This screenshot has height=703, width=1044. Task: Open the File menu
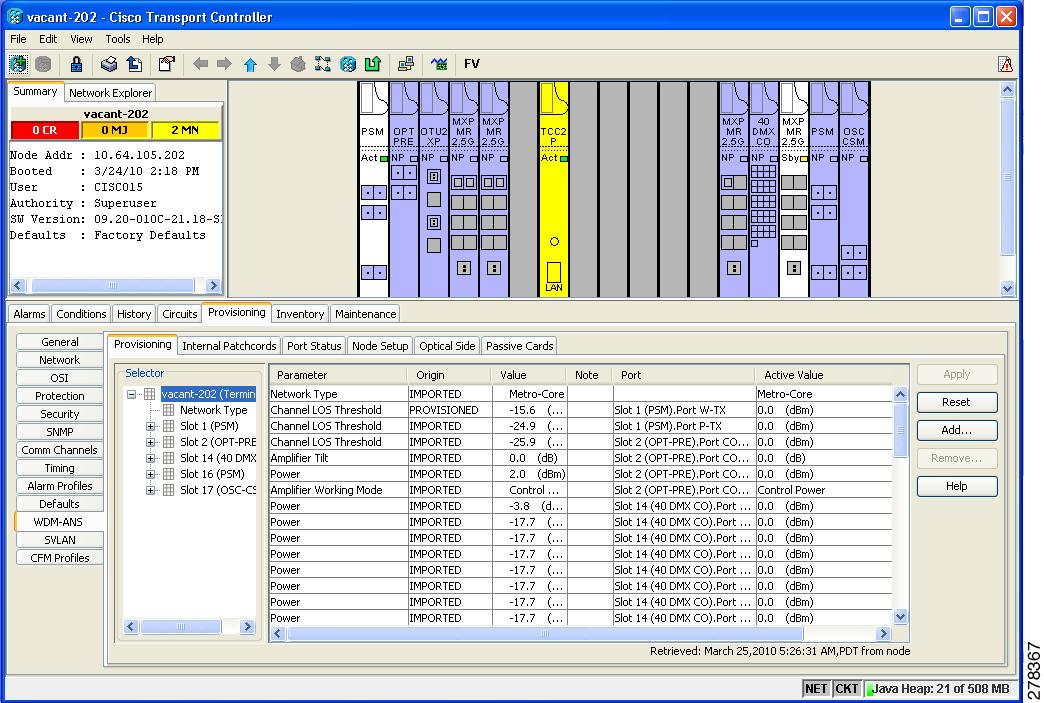click(18, 39)
